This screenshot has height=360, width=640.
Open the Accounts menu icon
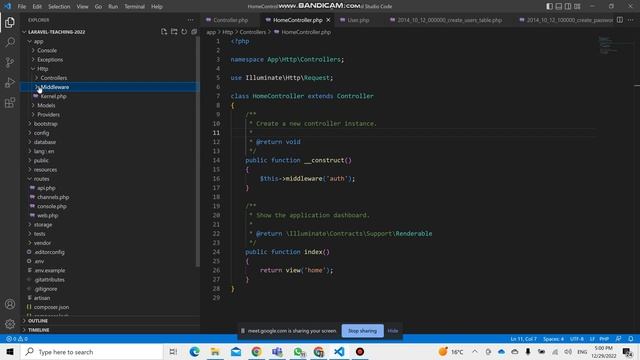click(10, 304)
